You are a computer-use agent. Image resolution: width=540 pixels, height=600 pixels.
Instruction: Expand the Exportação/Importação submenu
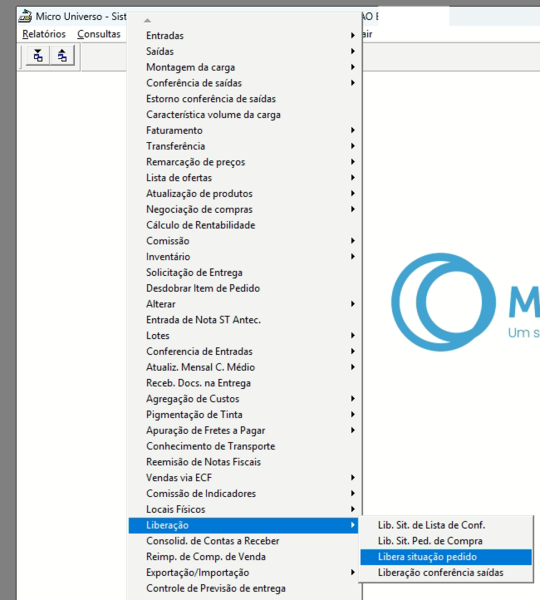coord(244,572)
